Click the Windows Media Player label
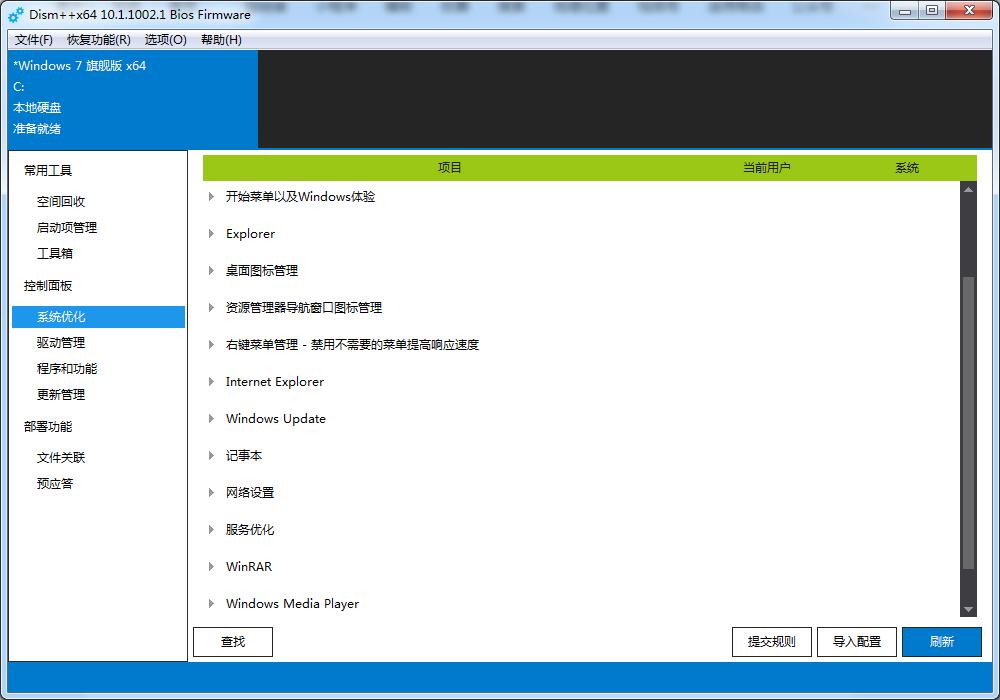The width and height of the screenshot is (1000, 700). click(x=292, y=603)
